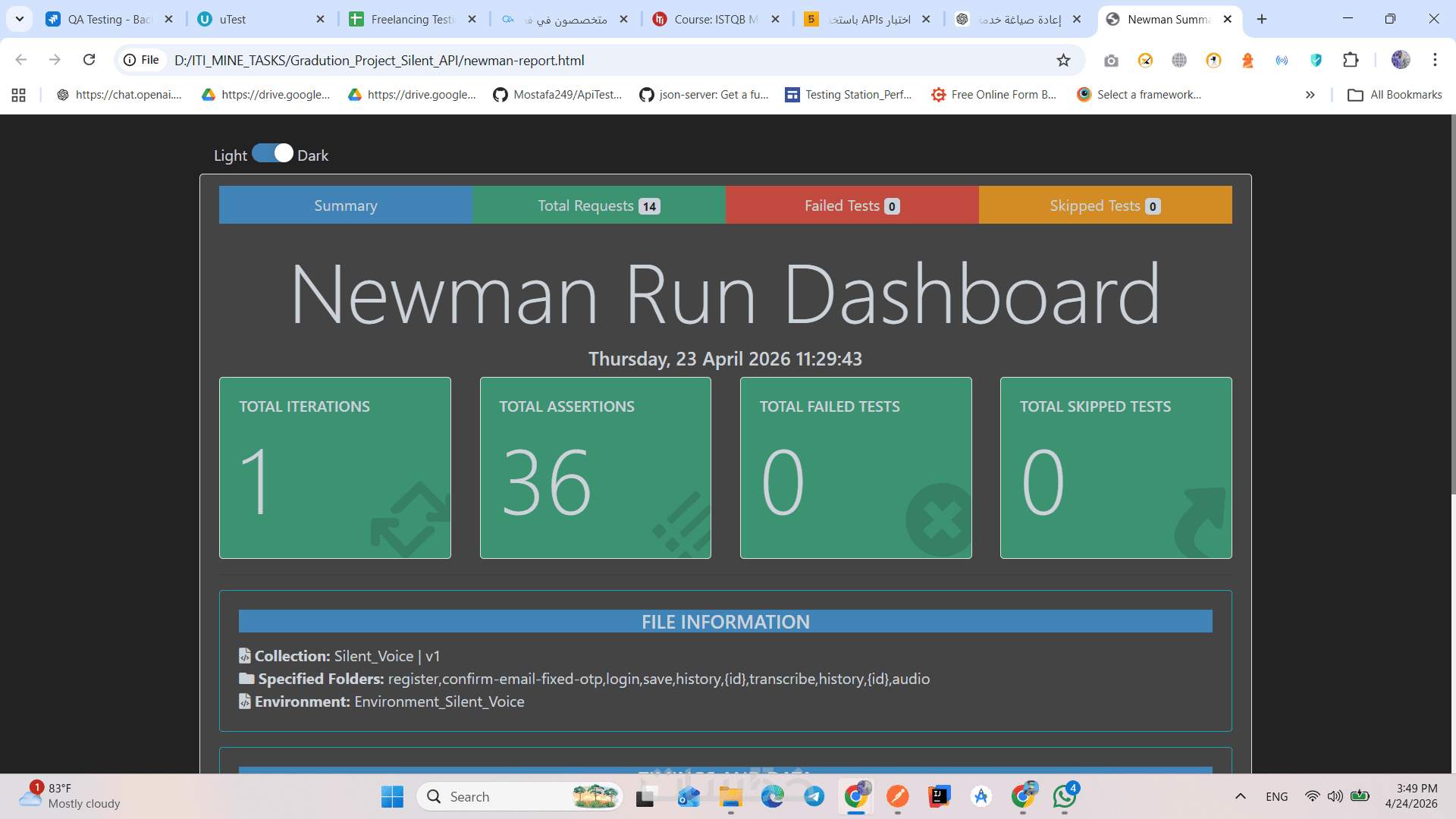Open a new browser tab

(1262, 19)
